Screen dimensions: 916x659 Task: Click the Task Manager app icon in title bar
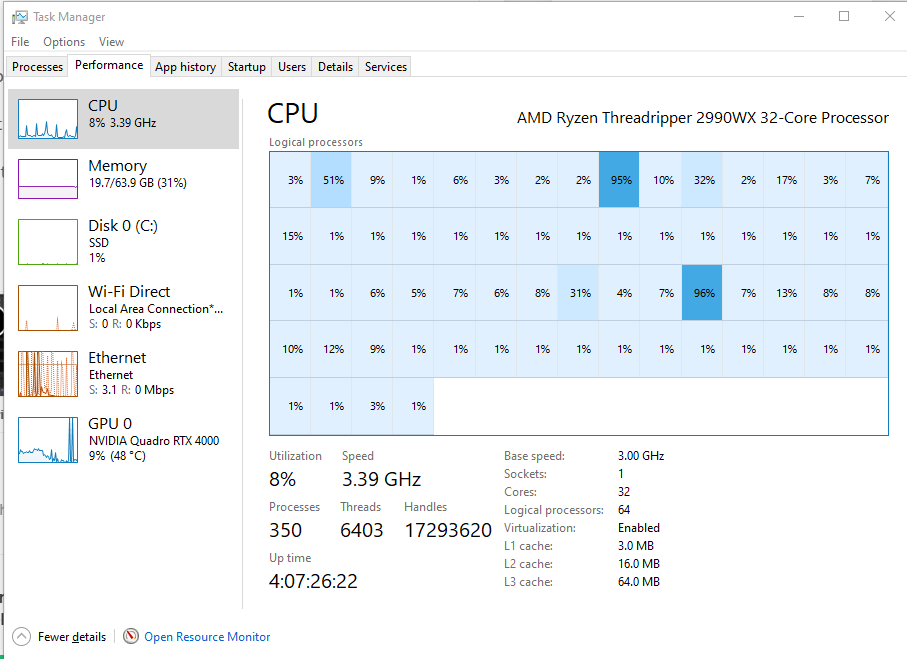[x=19, y=17]
